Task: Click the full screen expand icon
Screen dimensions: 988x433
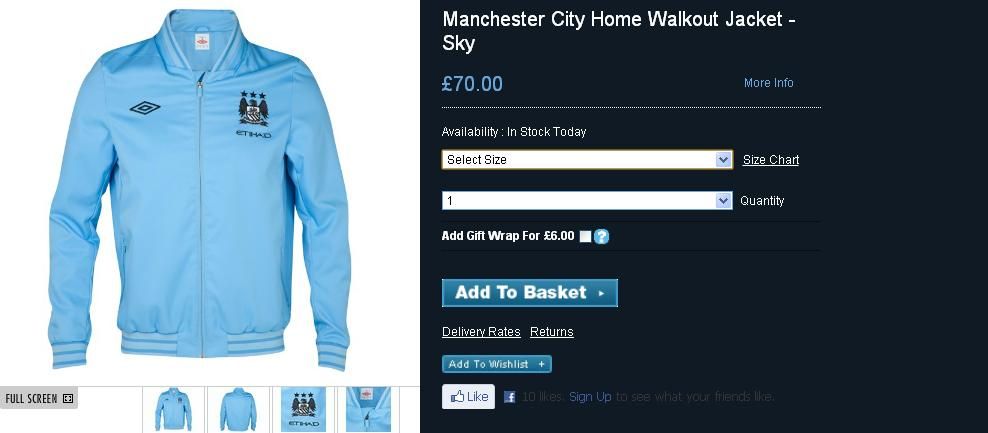Action: click(x=69, y=398)
